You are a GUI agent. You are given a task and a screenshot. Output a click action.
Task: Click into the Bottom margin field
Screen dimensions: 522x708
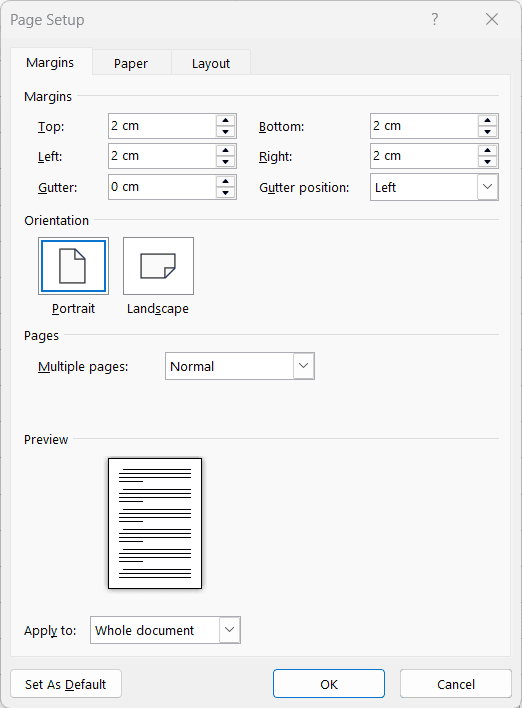click(424, 126)
